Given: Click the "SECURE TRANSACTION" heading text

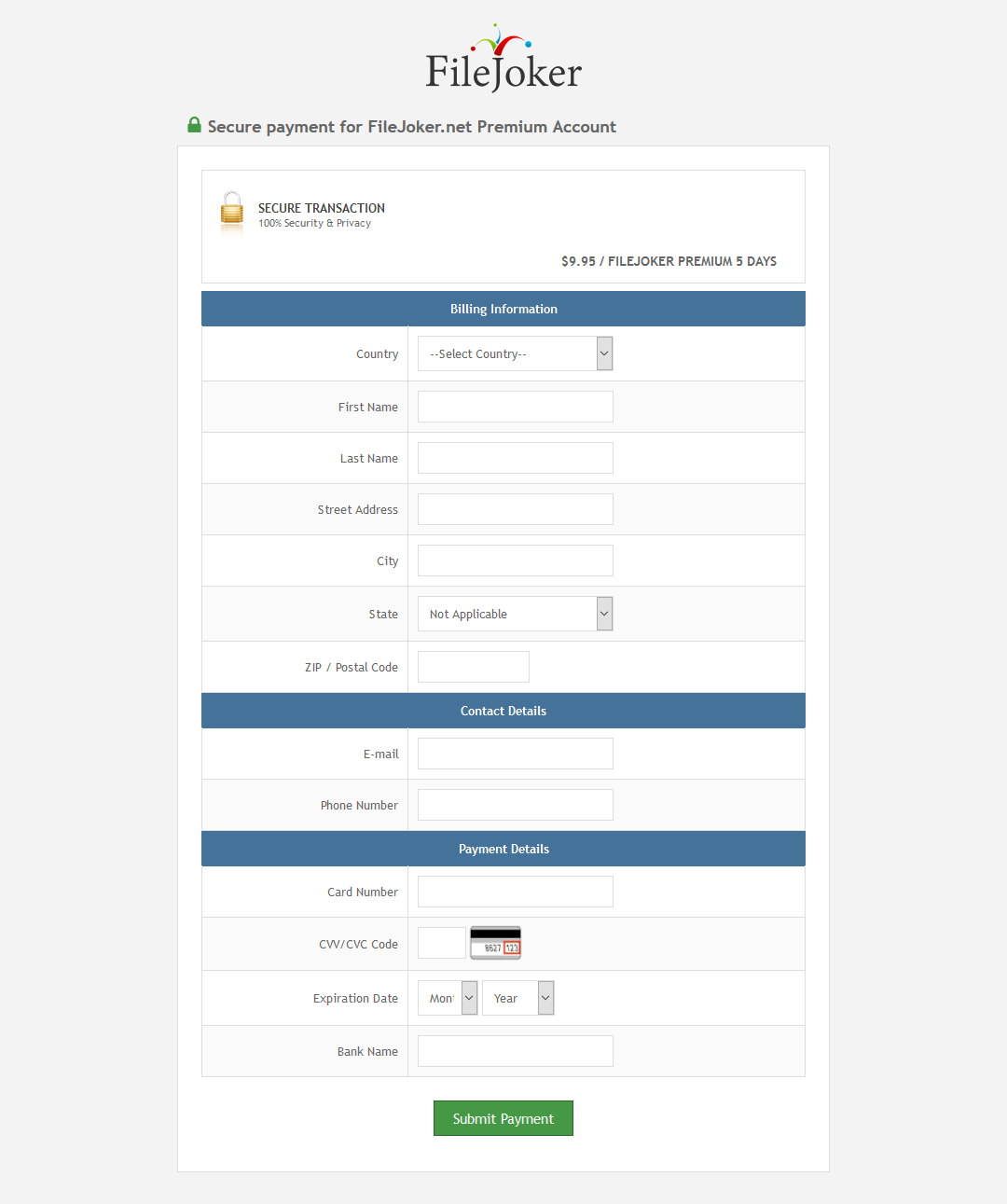Looking at the screenshot, I should (322, 208).
